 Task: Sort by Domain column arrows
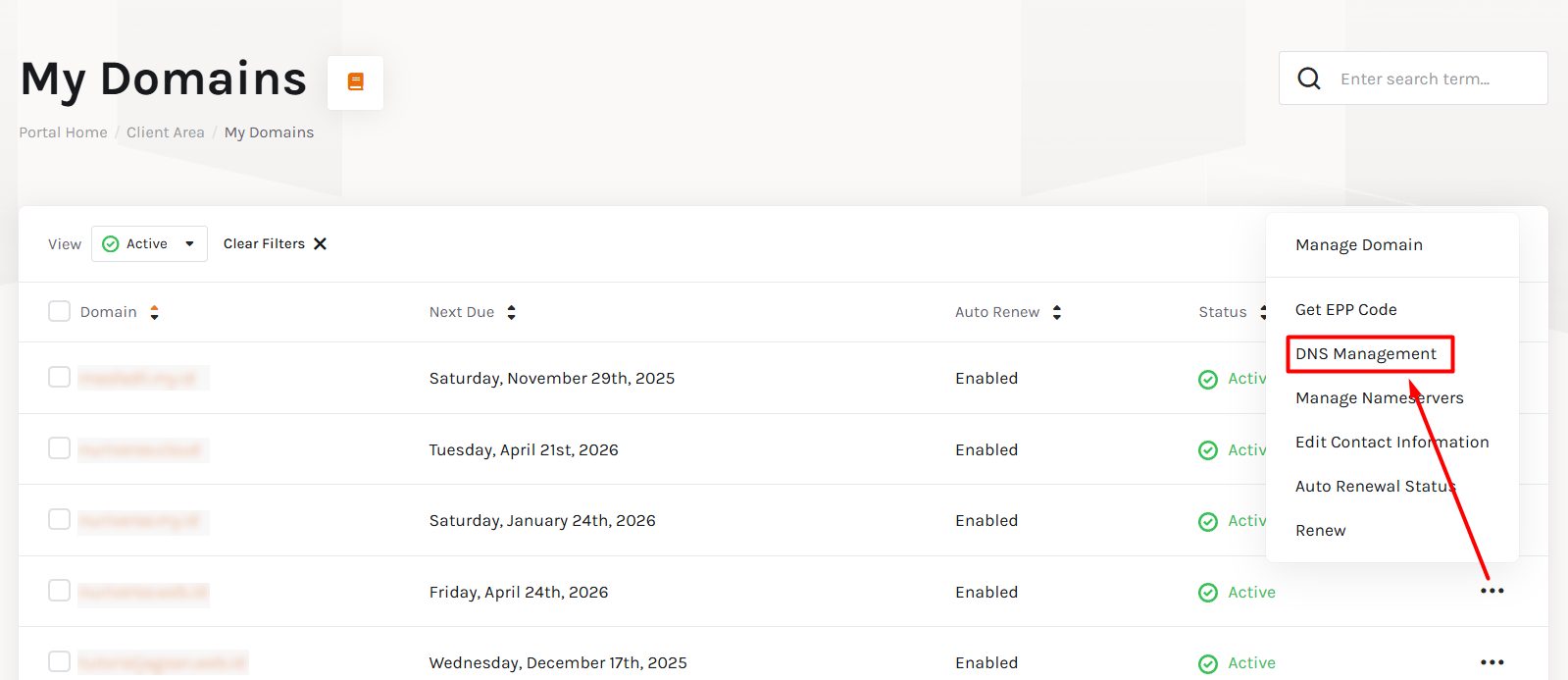click(x=154, y=312)
